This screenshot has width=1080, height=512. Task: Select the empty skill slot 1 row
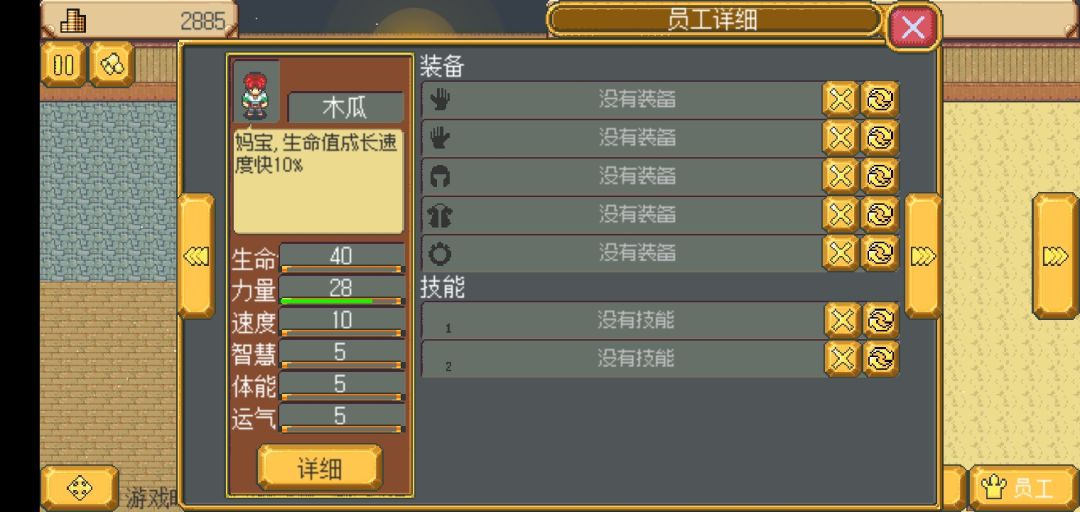click(x=623, y=320)
